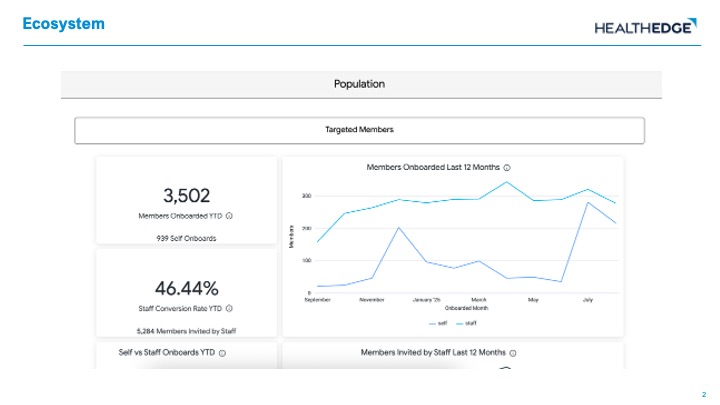
Task: Click the 939 Self Onboards text
Action: click(x=186, y=238)
